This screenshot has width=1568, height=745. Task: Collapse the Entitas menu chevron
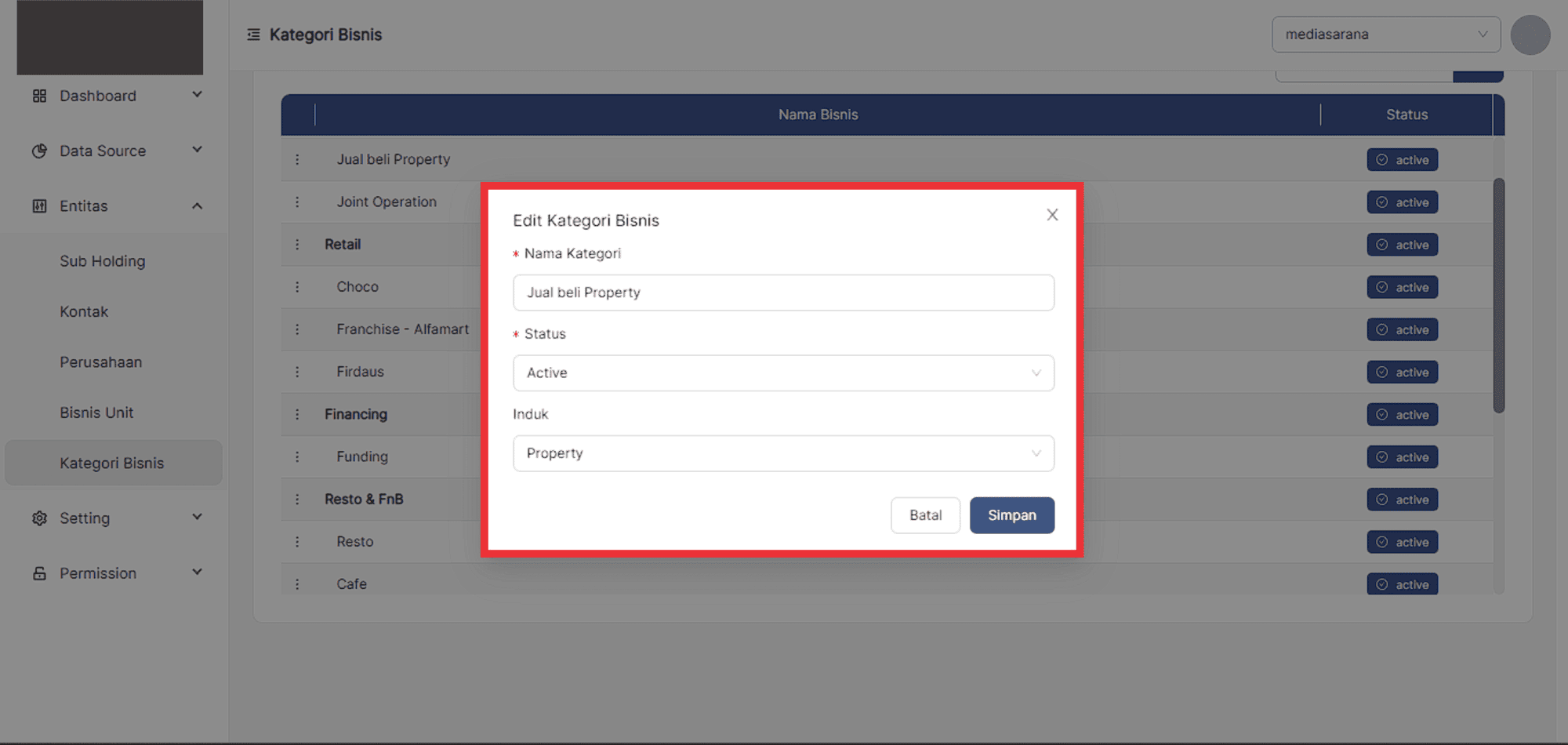[198, 206]
